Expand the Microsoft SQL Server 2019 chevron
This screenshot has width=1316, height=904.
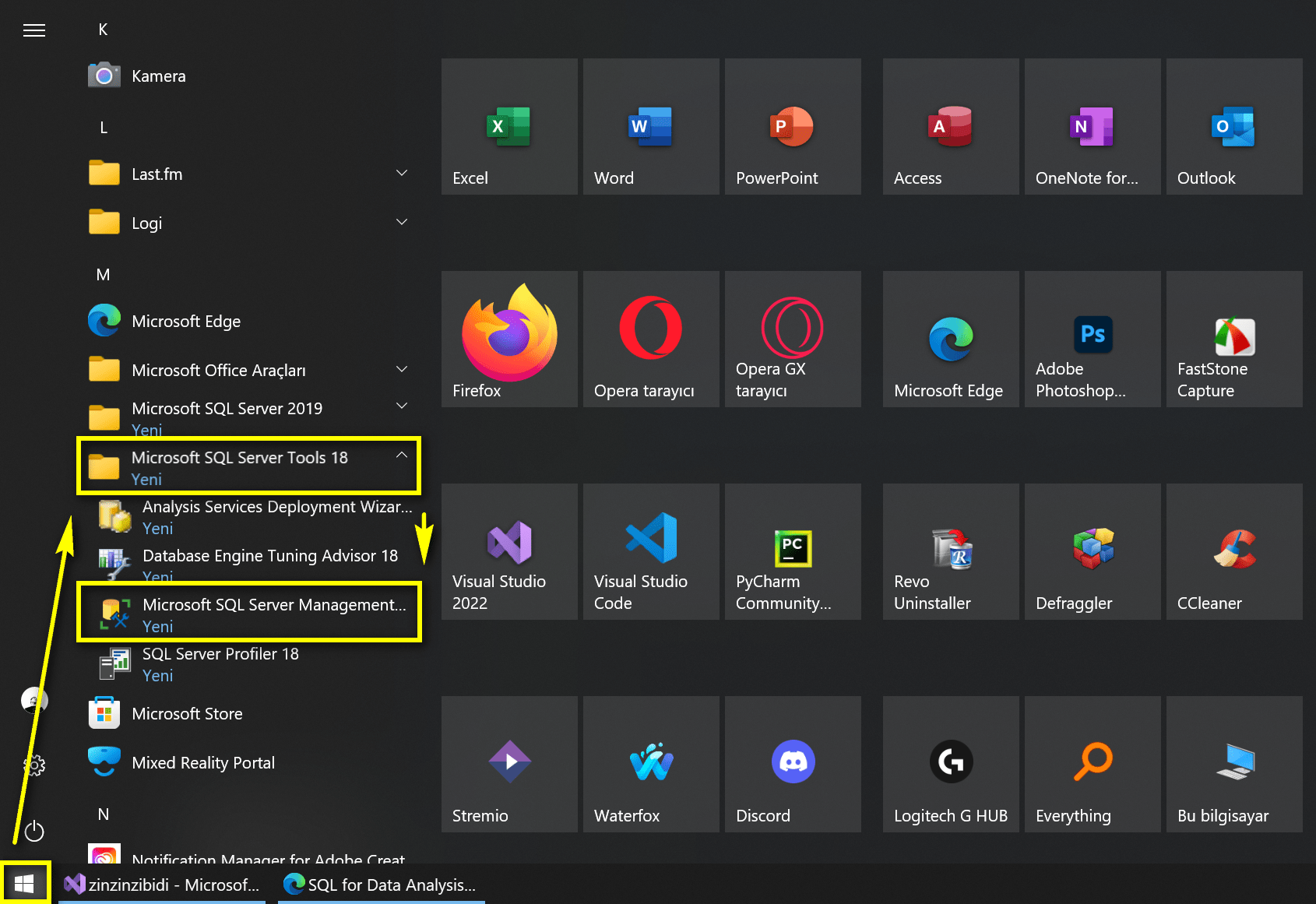(402, 406)
